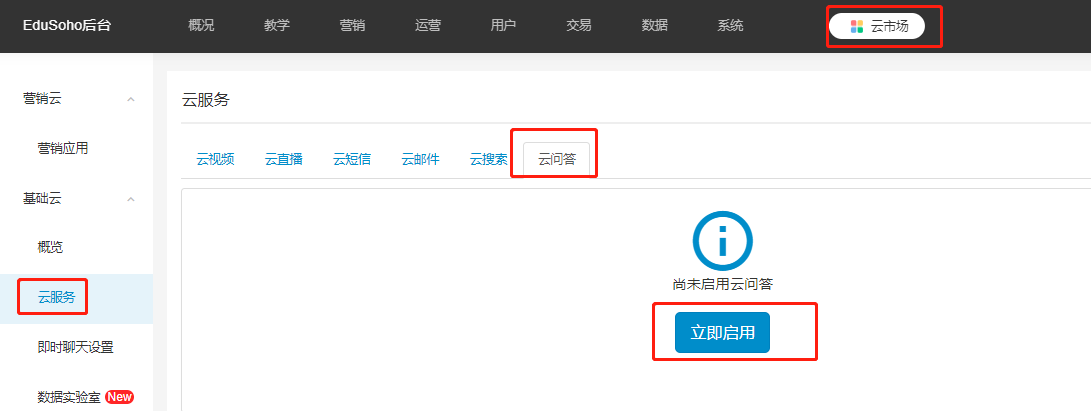Open the 交易 top menu
Screen dimensions: 1091x411
pos(579,26)
